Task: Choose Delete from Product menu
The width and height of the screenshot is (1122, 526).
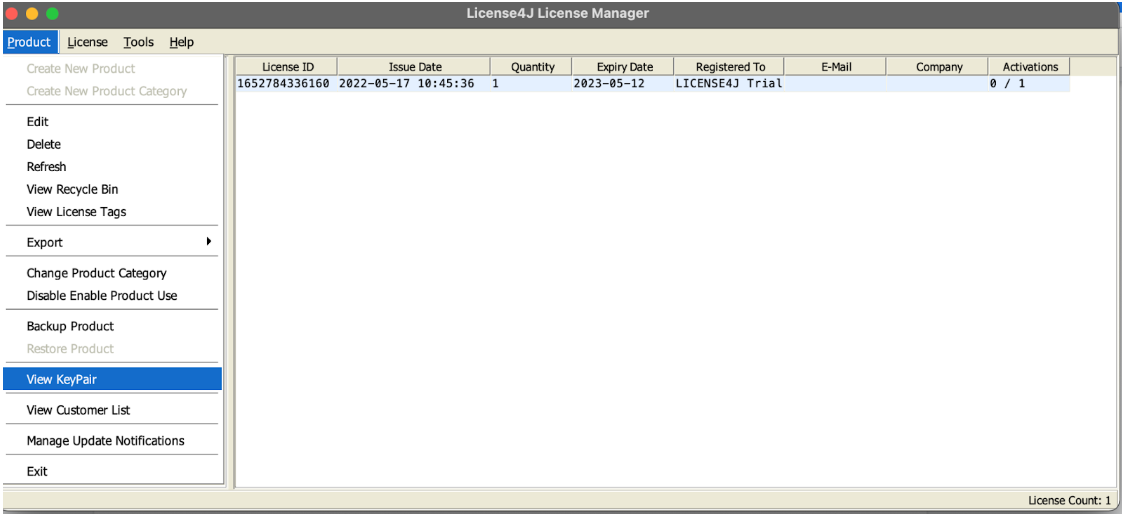Action: coord(44,144)
